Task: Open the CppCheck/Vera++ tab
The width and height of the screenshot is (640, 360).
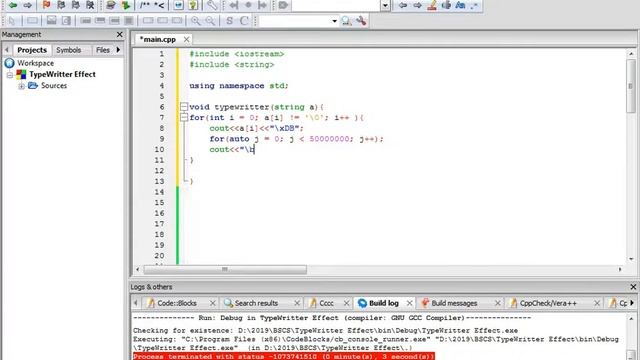Action: click(548, 303)
